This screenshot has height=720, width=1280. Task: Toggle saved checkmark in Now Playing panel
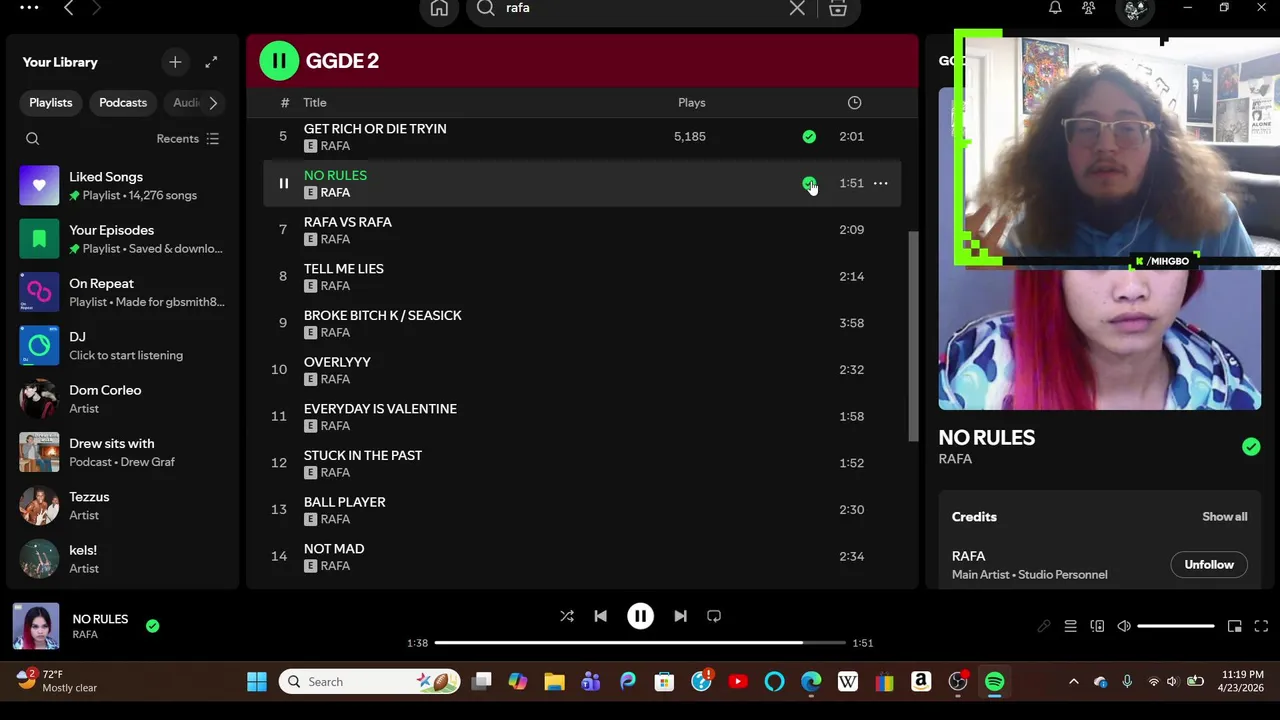coord(1251,447)
